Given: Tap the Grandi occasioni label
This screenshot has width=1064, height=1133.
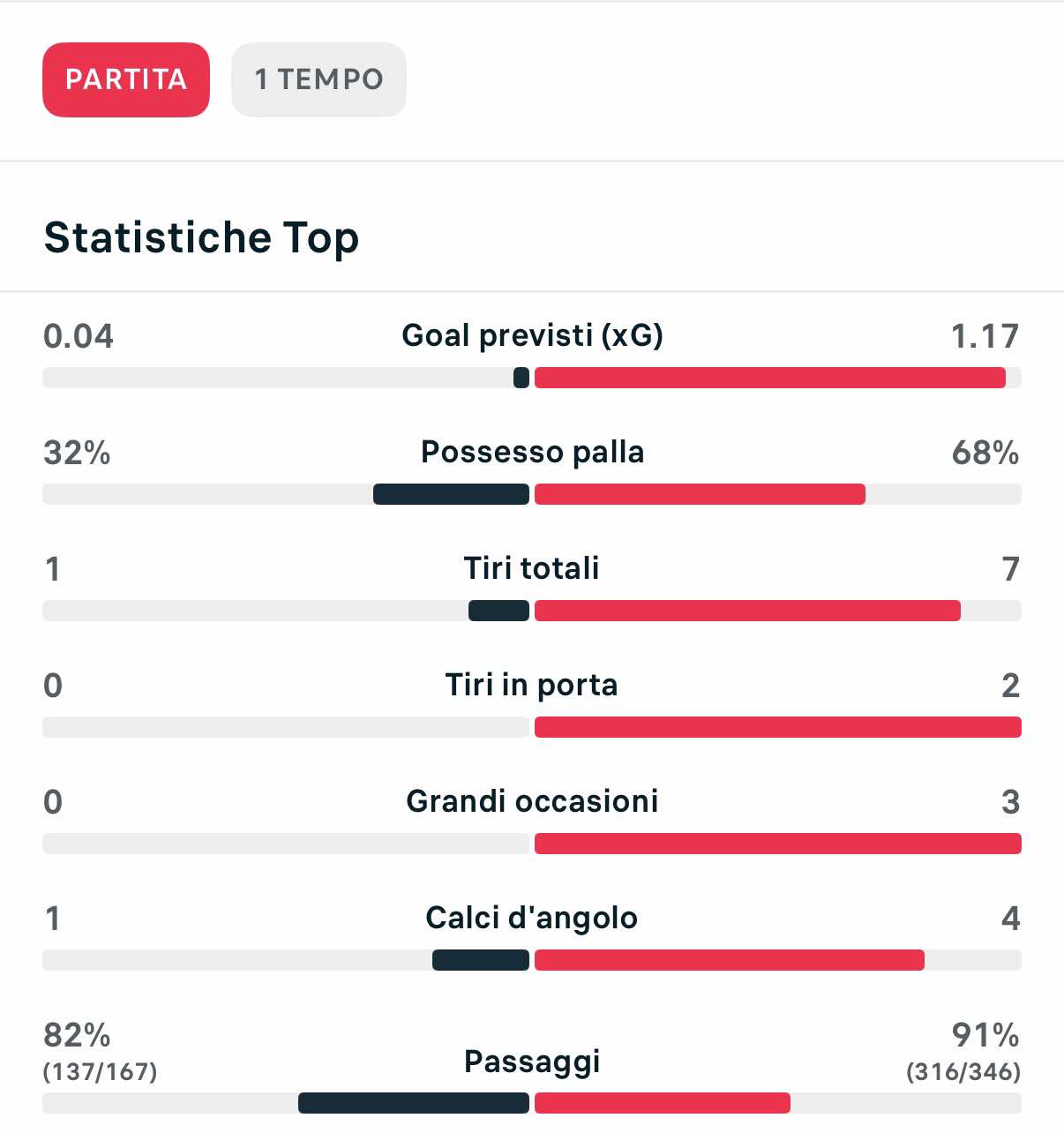Looking at the screenshot, I should [532, 801].
